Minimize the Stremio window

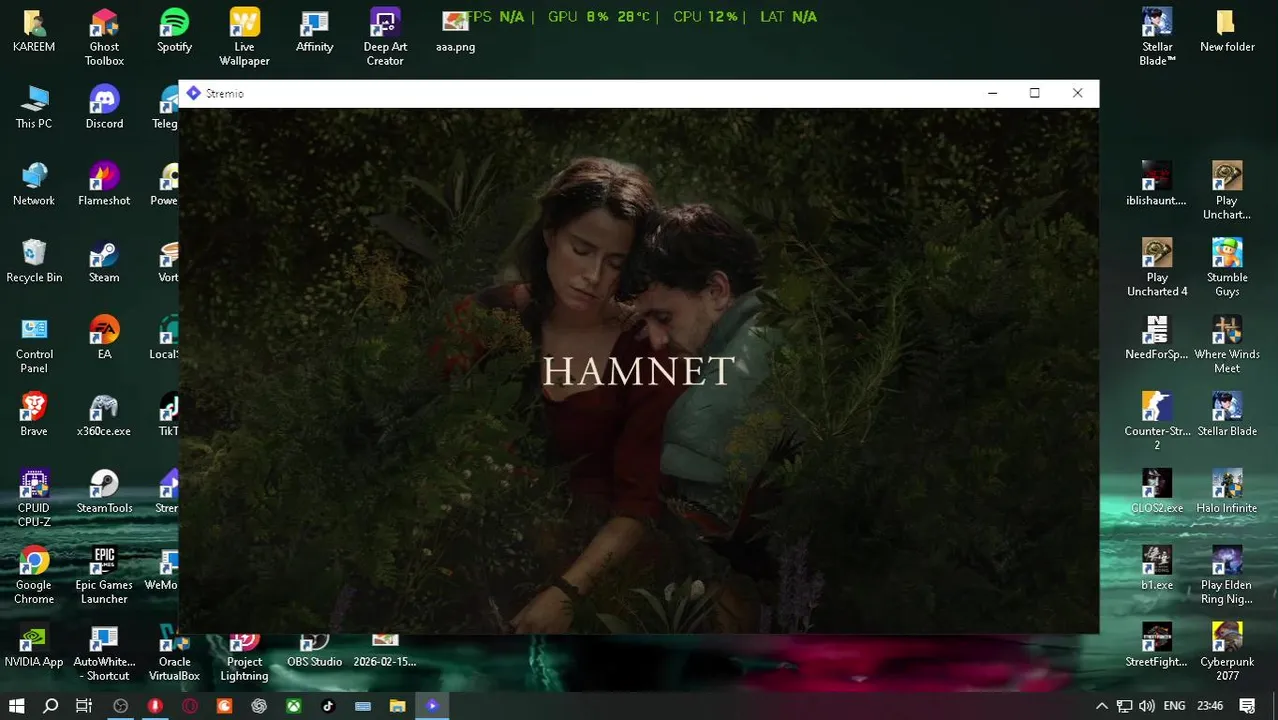pyautogui.click(x=992, y=93)
